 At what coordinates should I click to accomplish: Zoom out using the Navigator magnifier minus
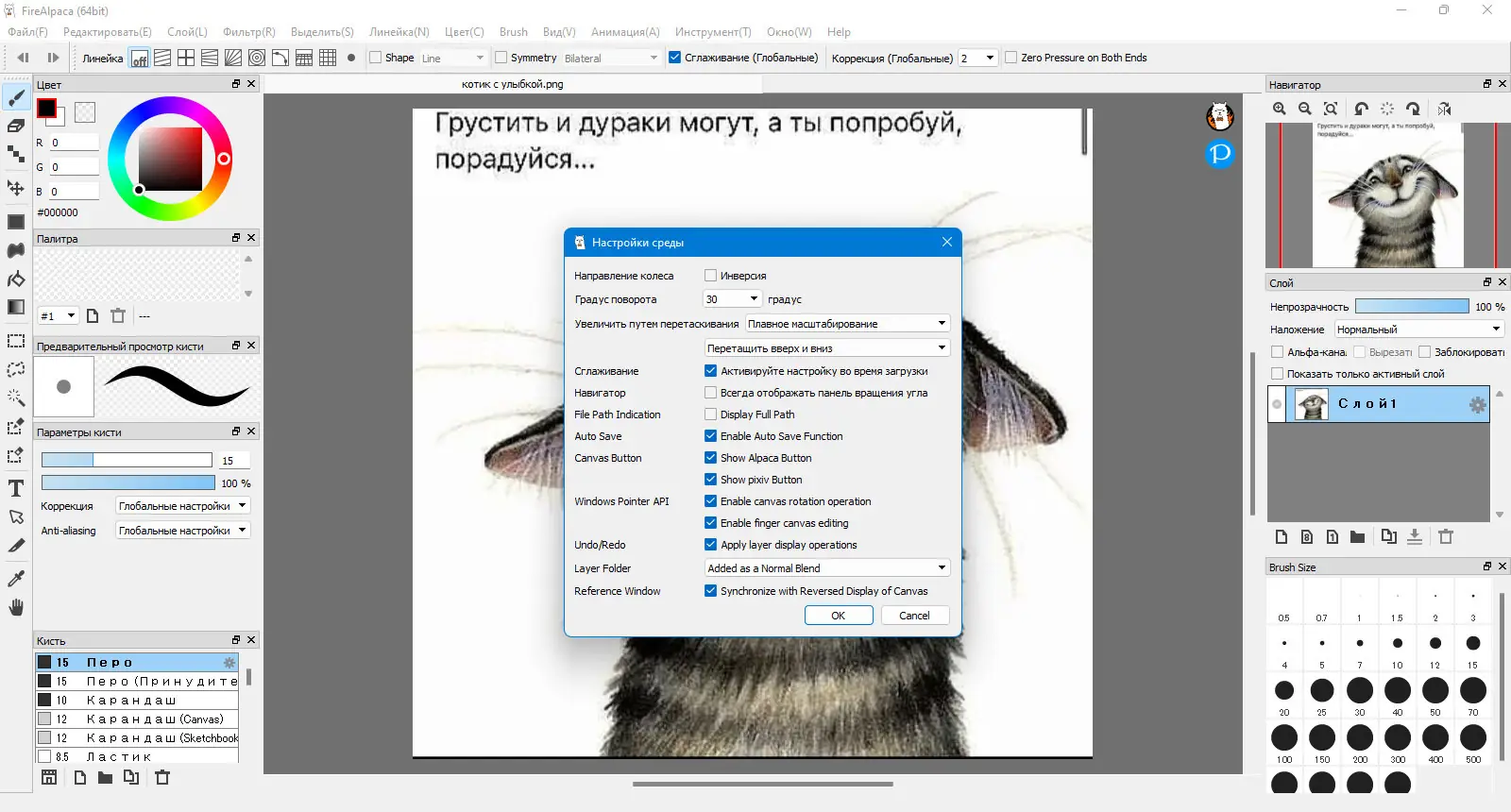click(x=1305, y=109)
